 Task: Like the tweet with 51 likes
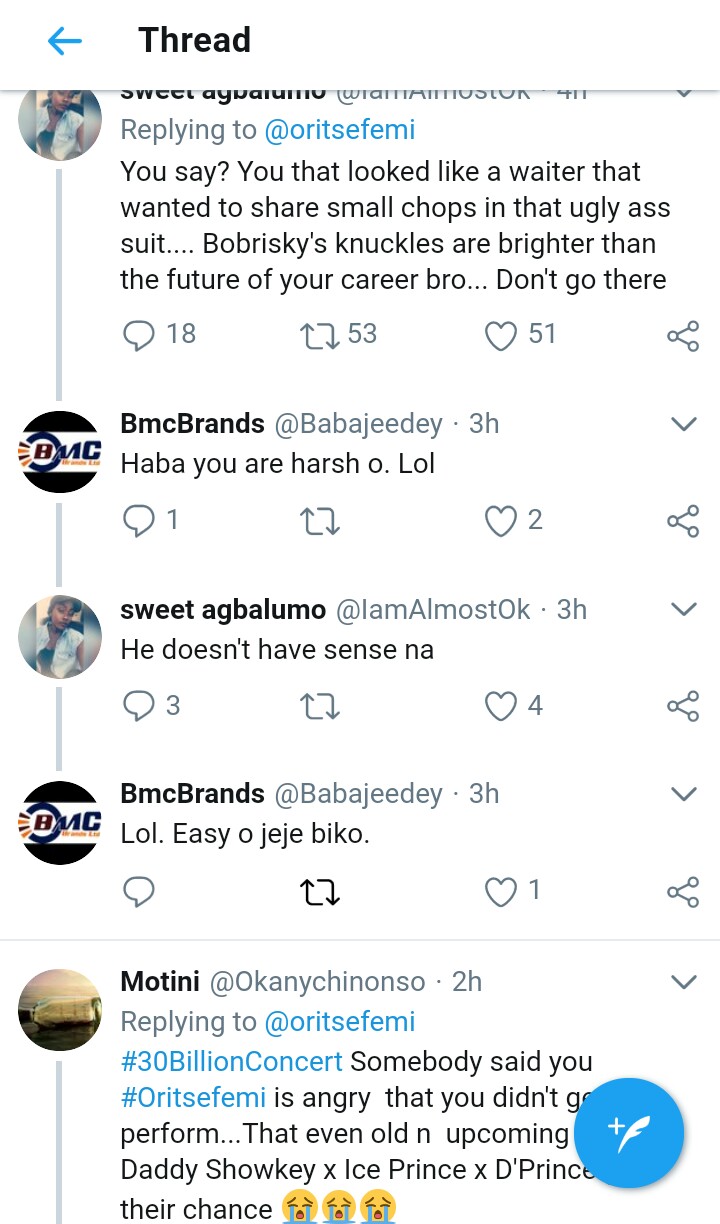(x=501, y=335)
